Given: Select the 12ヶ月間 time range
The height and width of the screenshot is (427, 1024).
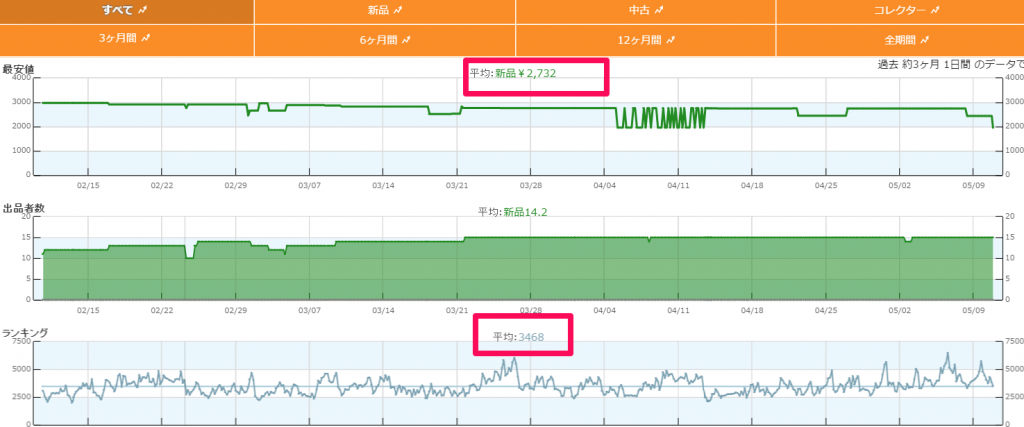Looking at the screenshot, I should coord(639,40).
